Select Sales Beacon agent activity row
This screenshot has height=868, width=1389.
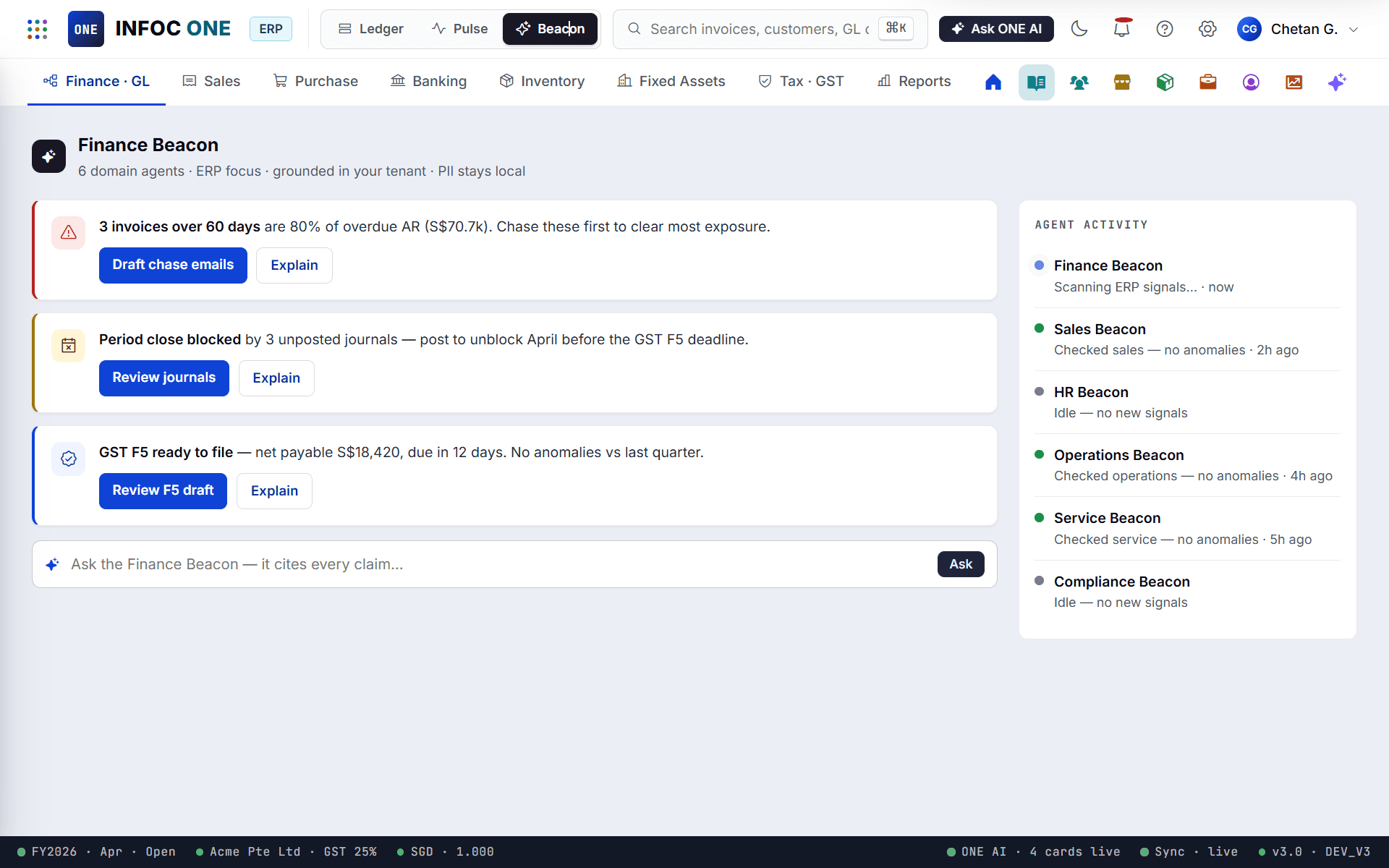(x=1187, y=339)
